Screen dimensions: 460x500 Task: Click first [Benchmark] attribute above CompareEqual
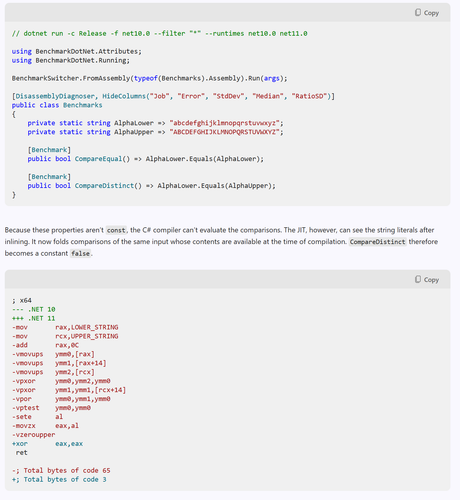coord(49,150)
